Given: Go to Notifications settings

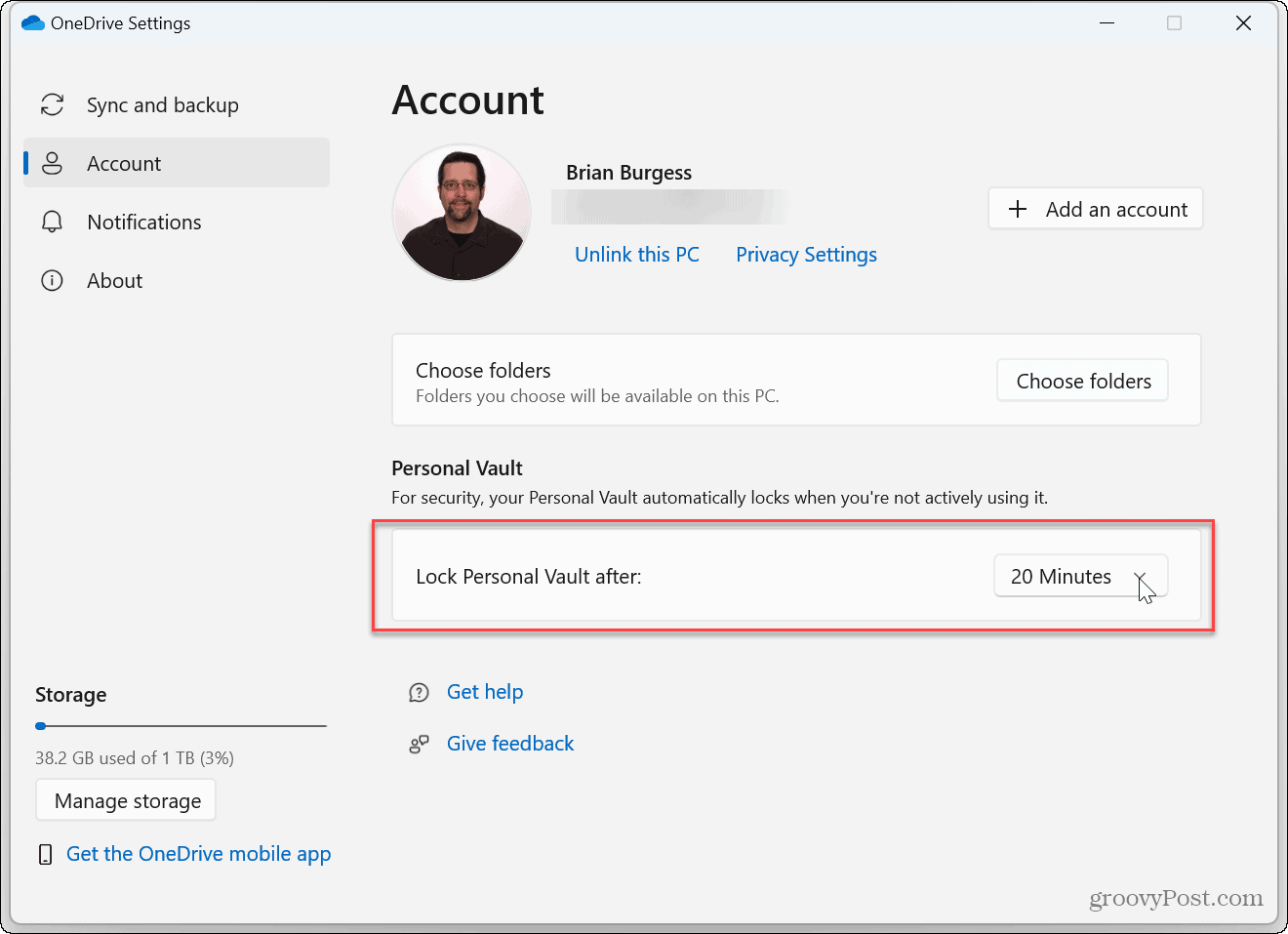Looking at the screenshot, I should pos(177,222).
